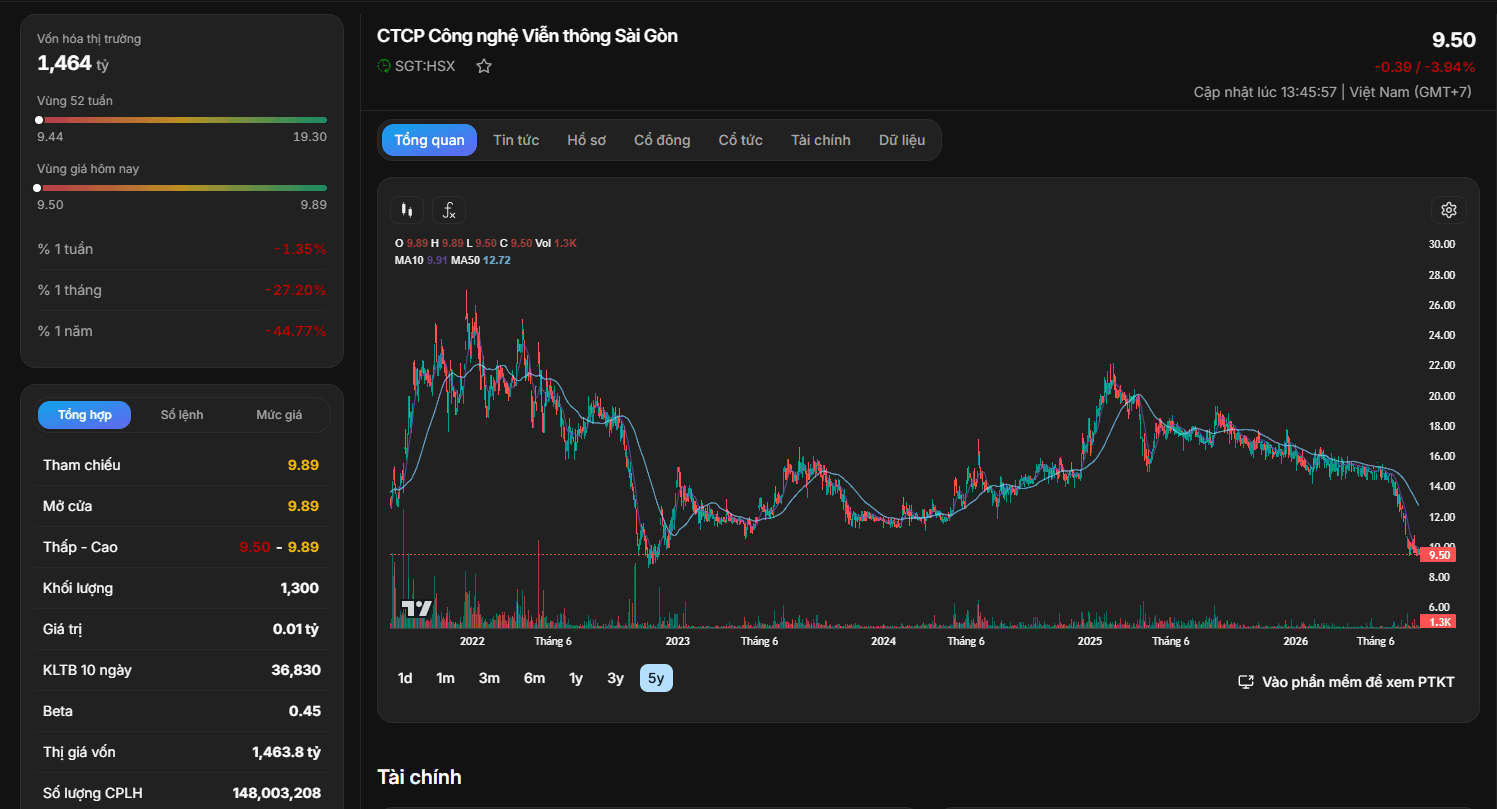Click the green clock icon beside SGT:HSX
Image resolution: width=1497 pixels, height=809 pixels.
[x=384, y=66]
